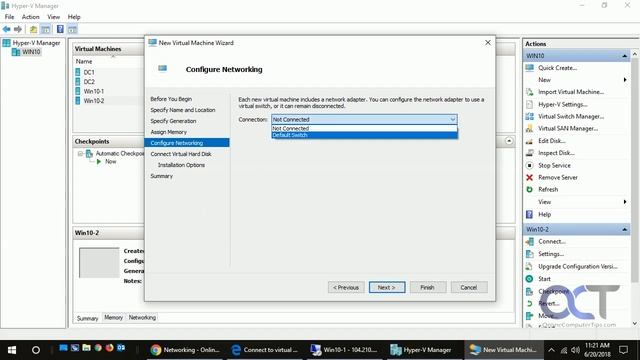
Task: Collapse the WIN10 actions section
Action: point(624,56)
